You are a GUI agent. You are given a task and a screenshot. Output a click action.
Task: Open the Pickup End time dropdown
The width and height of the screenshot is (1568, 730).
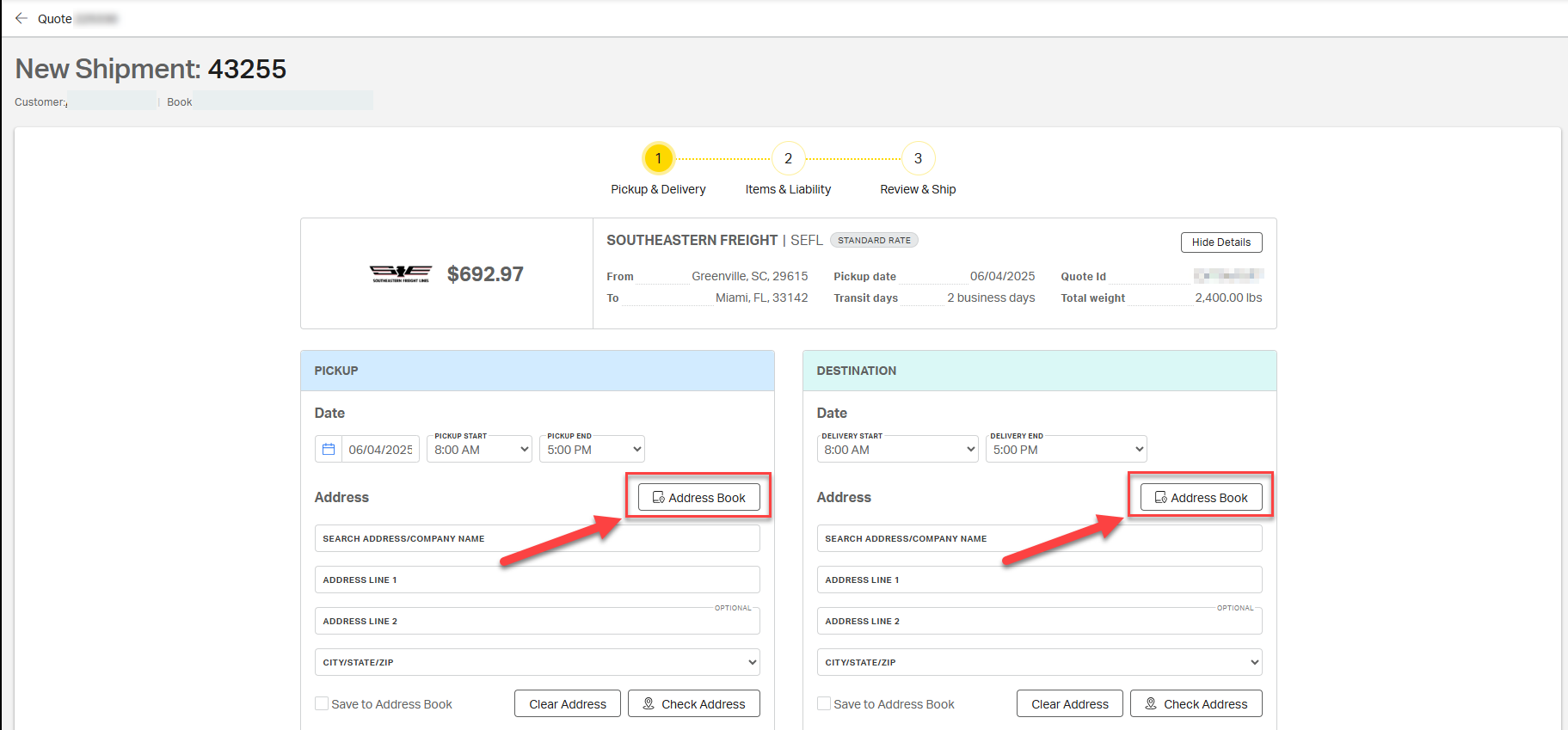[592, 450]
